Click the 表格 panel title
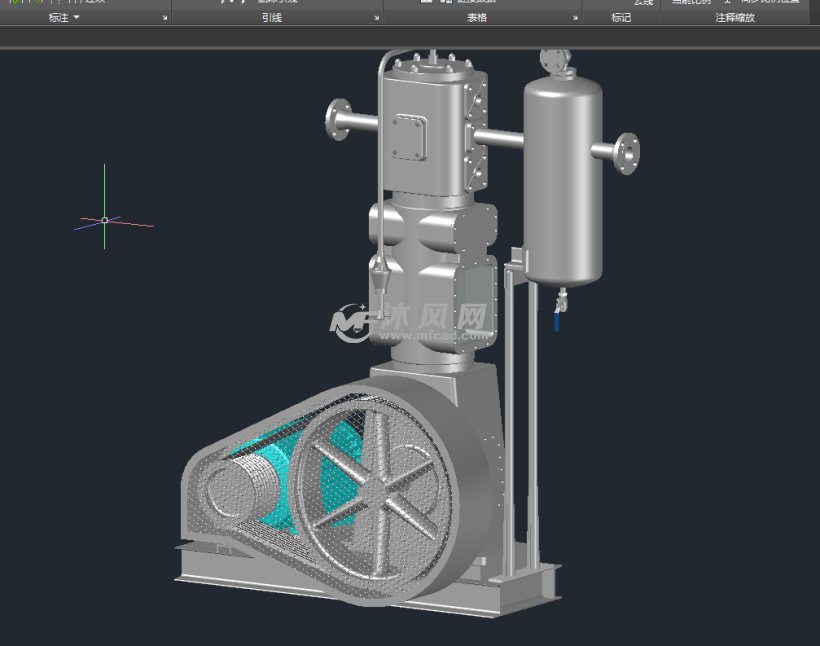 click(x=477, y=18)
